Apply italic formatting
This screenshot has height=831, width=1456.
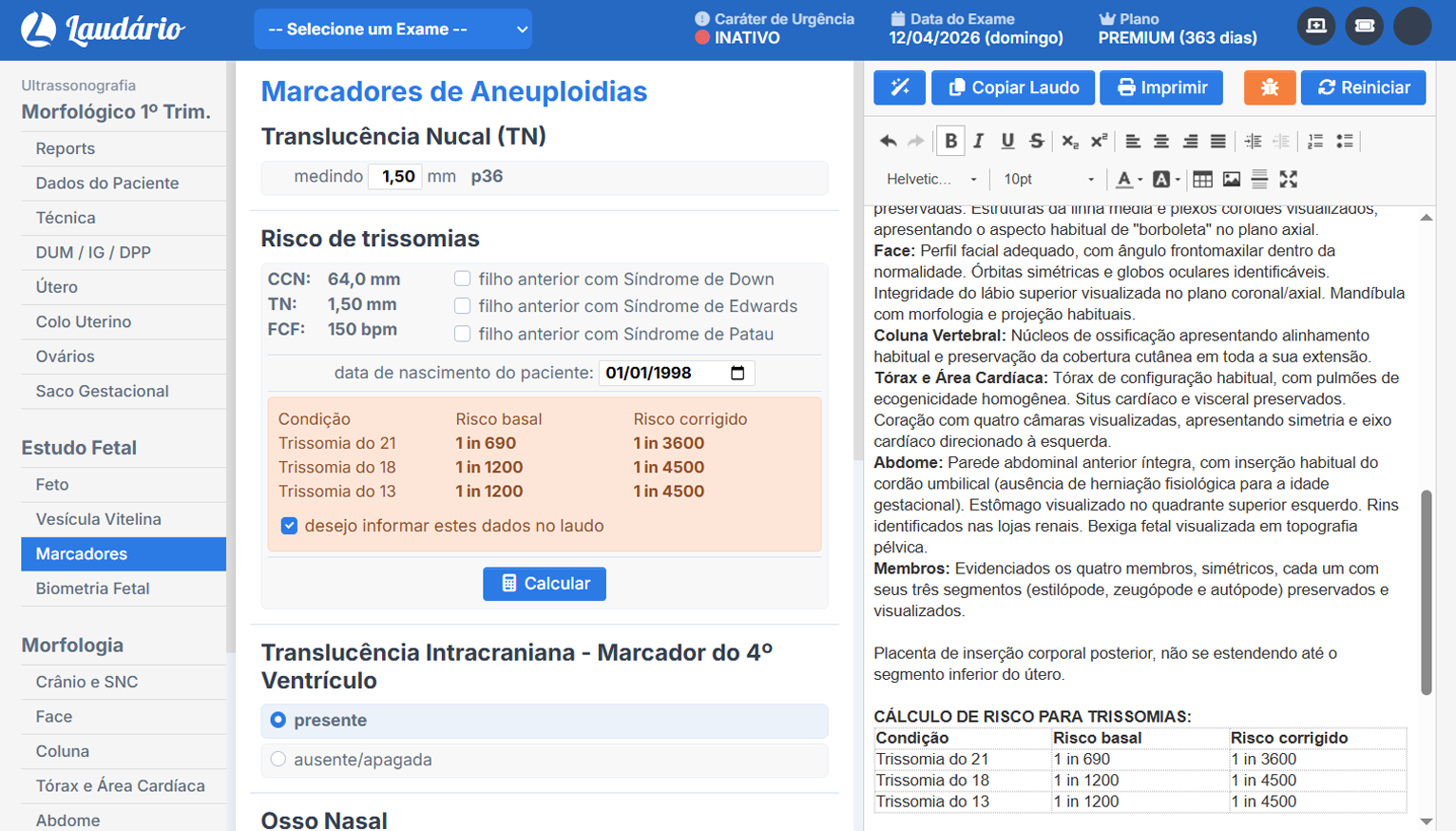click(x=980, y=140)
